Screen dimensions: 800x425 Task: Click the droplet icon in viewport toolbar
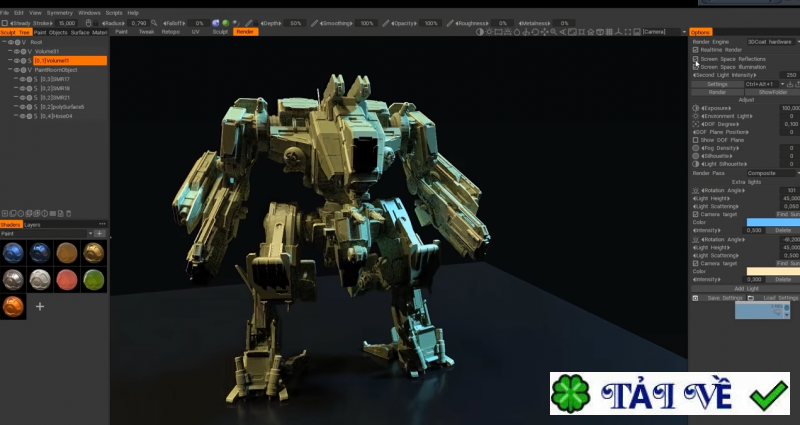(x=517, y=32)
